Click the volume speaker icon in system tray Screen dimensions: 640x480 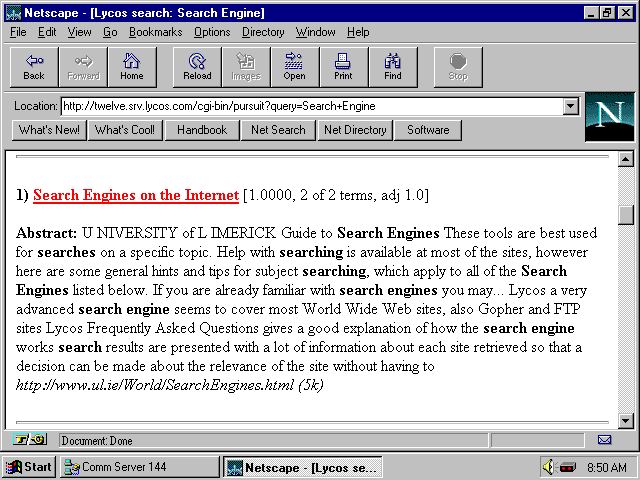pos(548,467)
